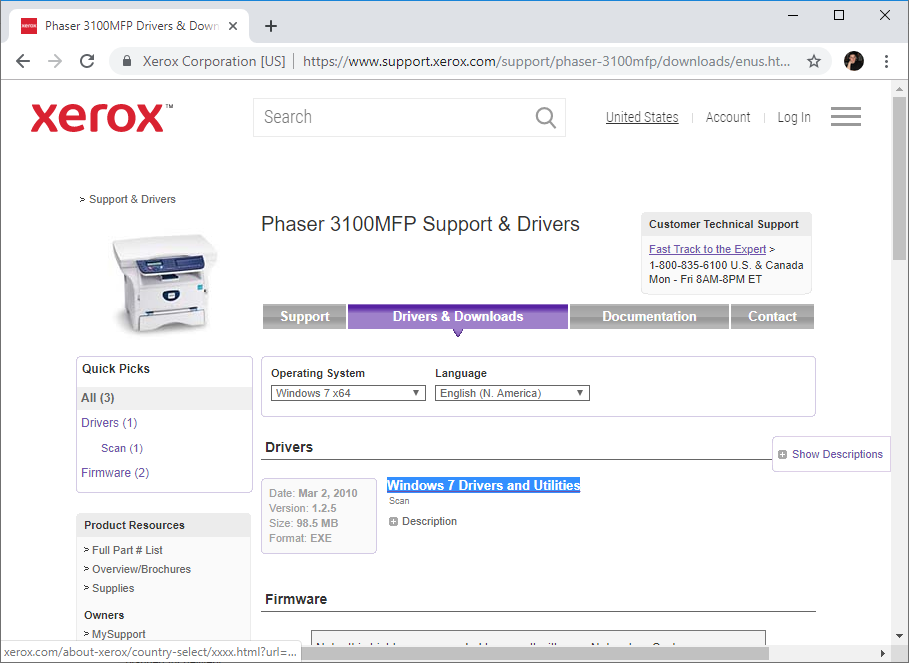The width and height of the screenshot is (909, 663).
Task: Click scrollbar up arrow
Action: (899, 89)
